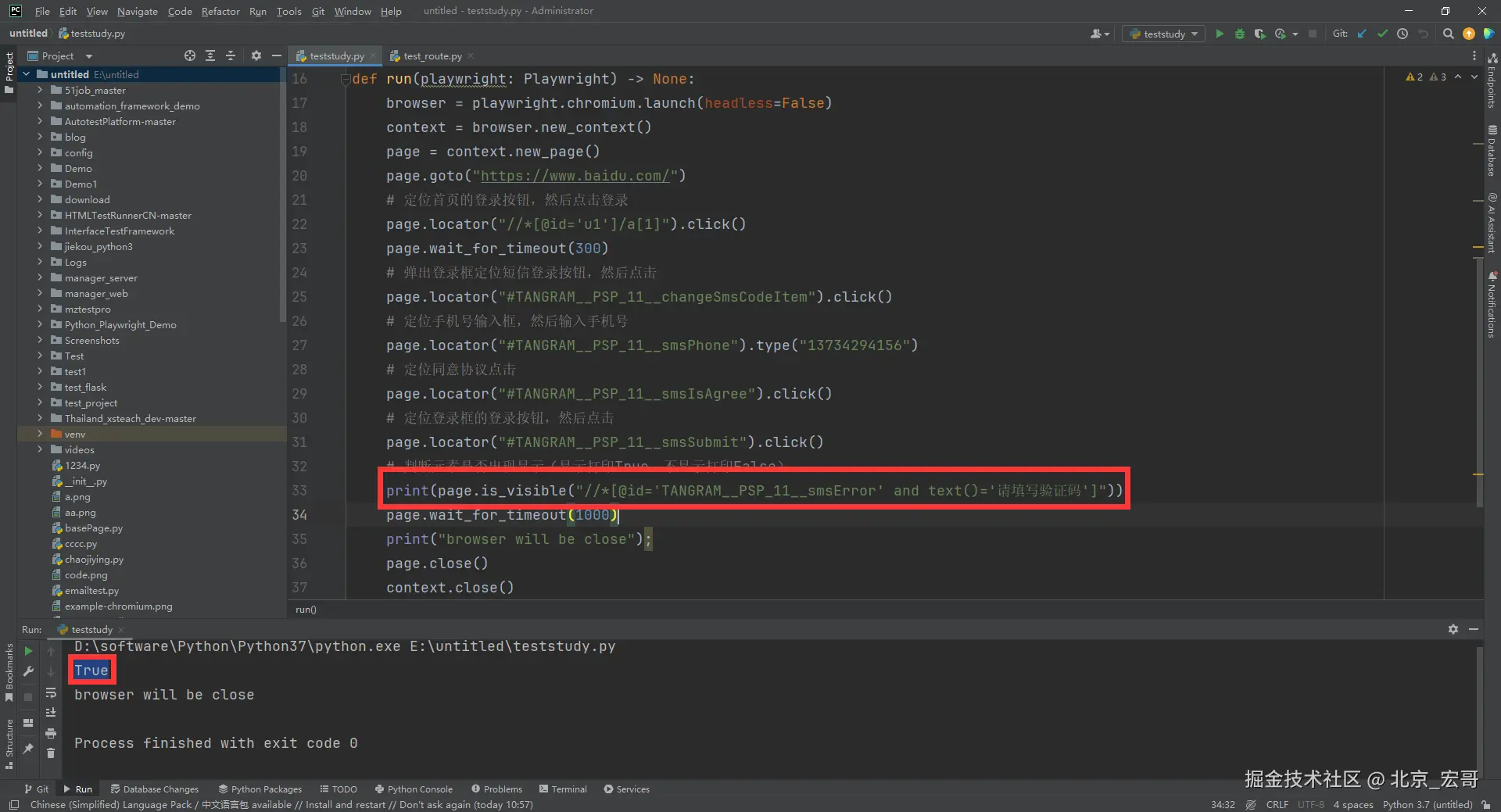The image size is (1501, 812).
Task: Open Run panel settings gear
Action: coord(1453,629)
